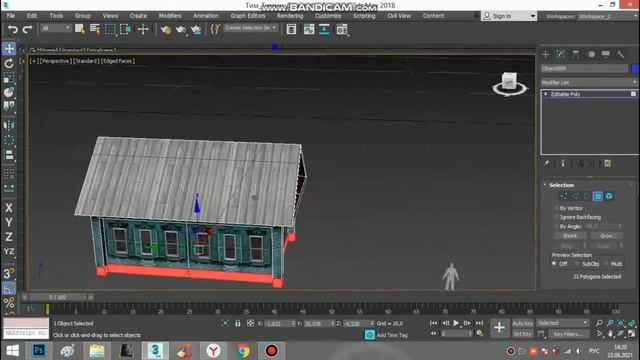Expand the Editable Poly modifier entry
The width and height of the screenshot is (640, 360).
click(546, 94)
